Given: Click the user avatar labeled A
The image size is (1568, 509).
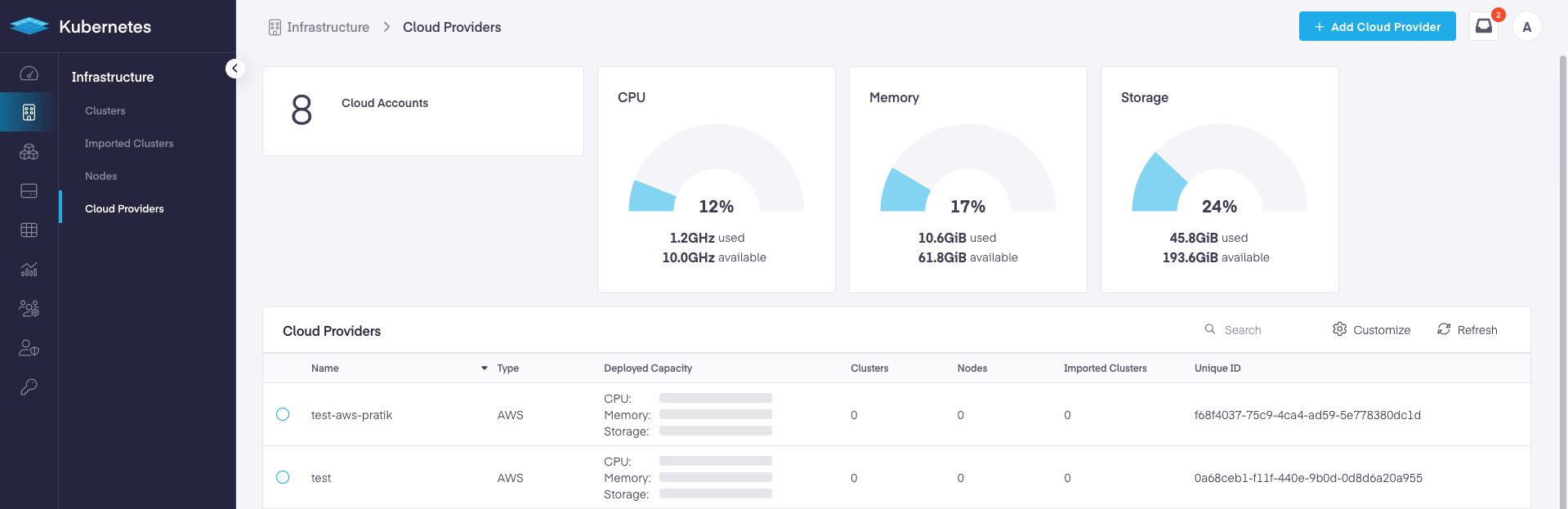Looking at the screenshot, I should (x=1526, y=27).
